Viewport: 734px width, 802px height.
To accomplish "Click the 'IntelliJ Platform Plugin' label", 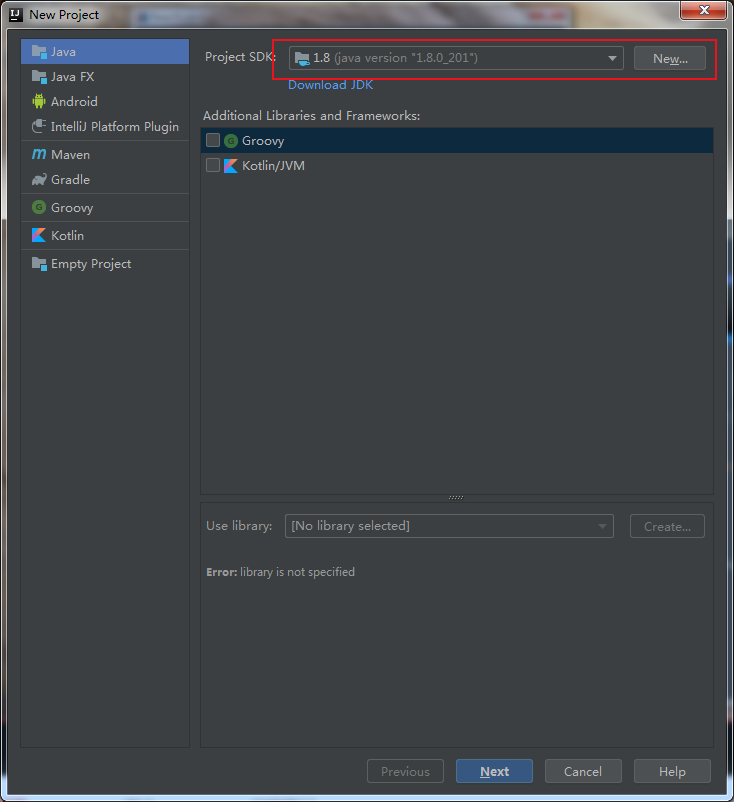I will 115,126.
